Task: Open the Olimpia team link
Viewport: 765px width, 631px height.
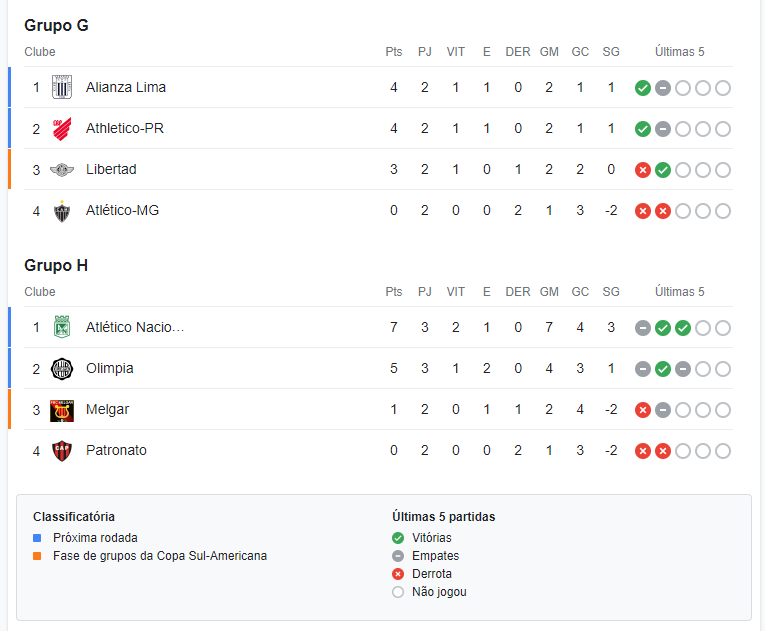Action: [110, 368]
